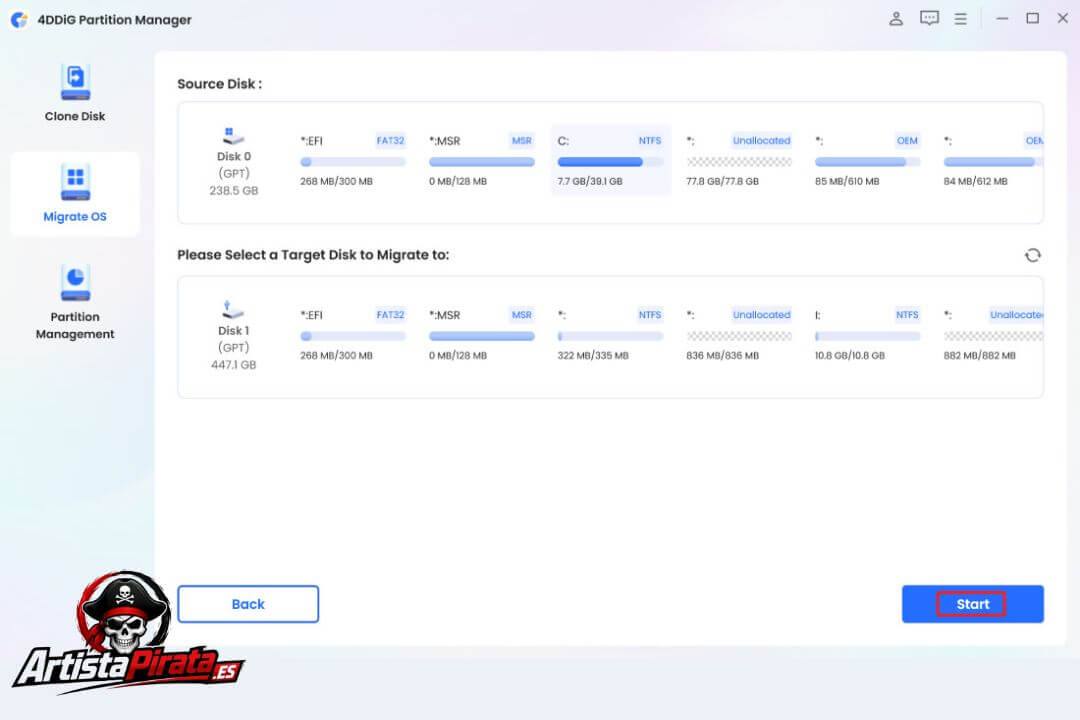Open the hamburger menu
The image size is (1080, 720).
960,19
